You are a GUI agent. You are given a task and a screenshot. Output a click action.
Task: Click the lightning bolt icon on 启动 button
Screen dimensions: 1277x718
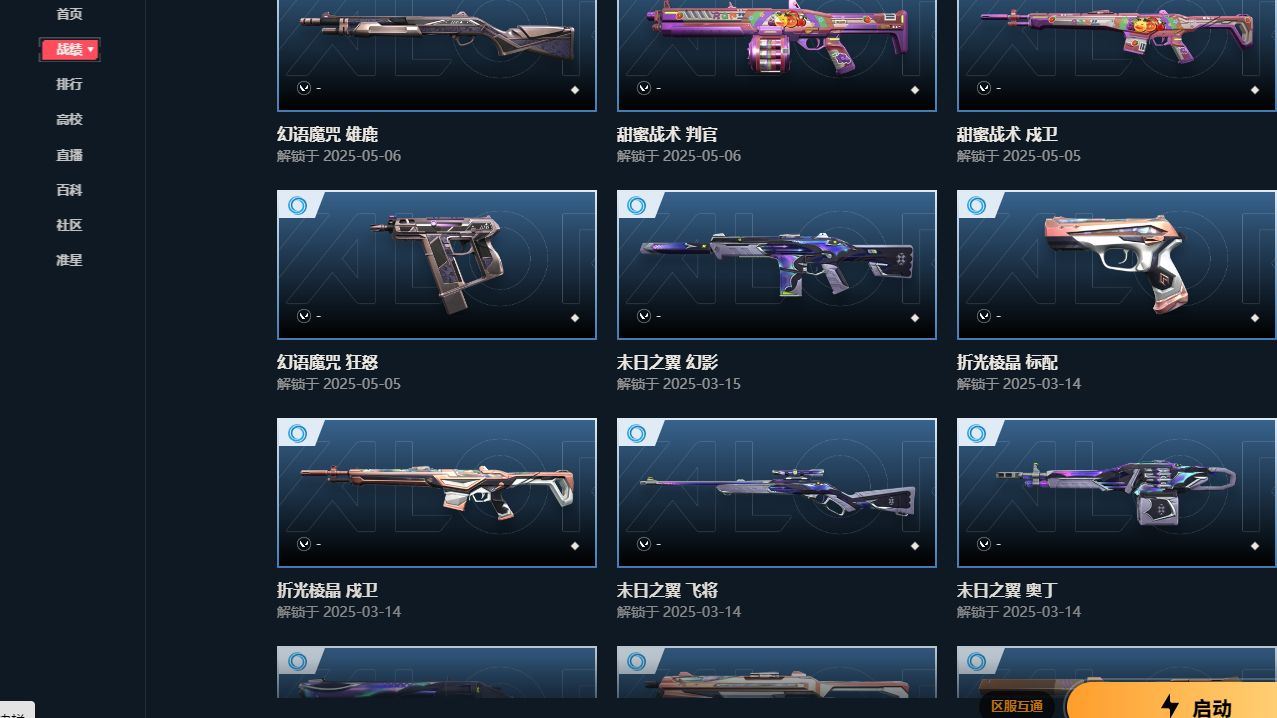pos(1170,707)
